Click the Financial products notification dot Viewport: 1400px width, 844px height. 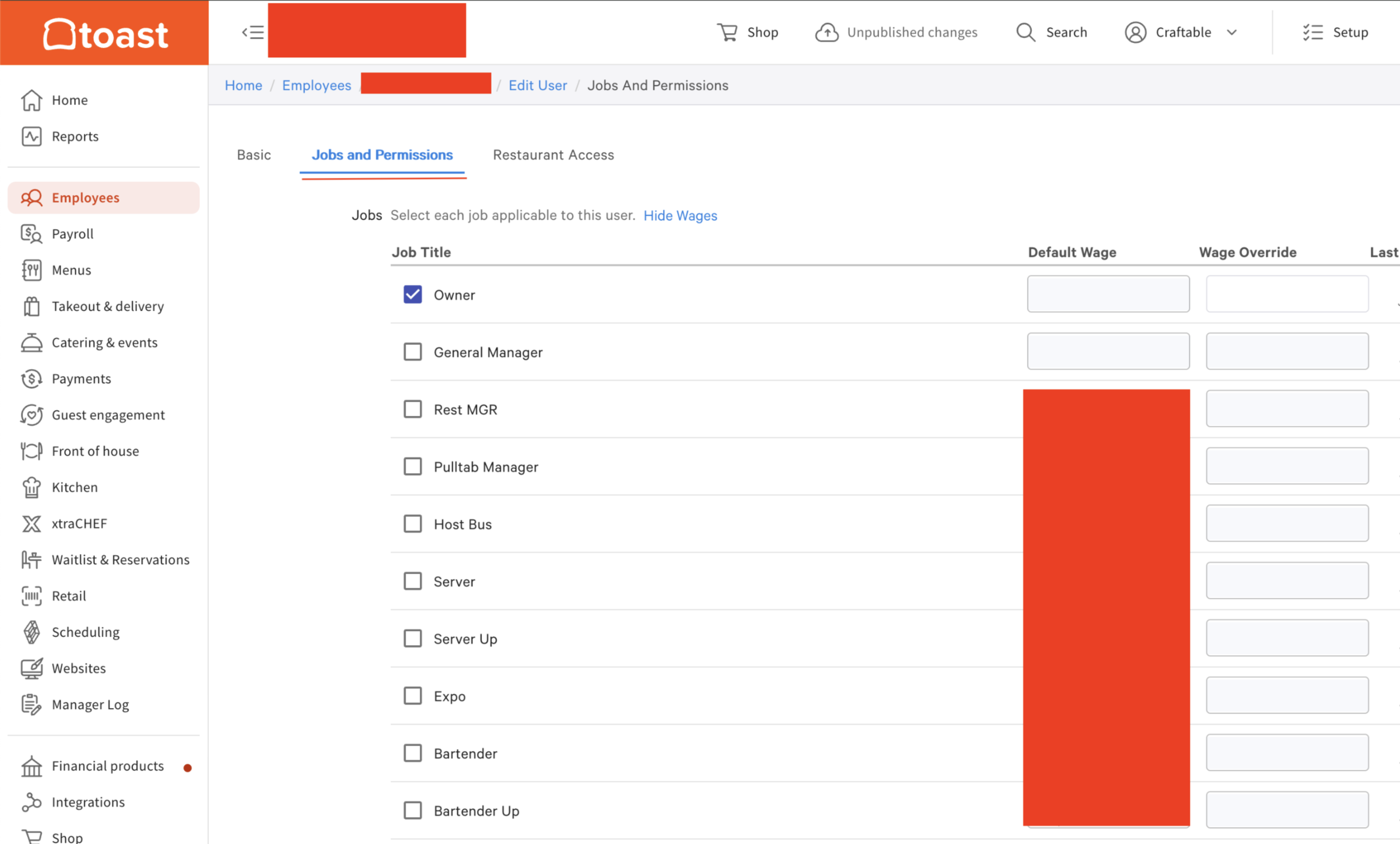coord(188,768)
